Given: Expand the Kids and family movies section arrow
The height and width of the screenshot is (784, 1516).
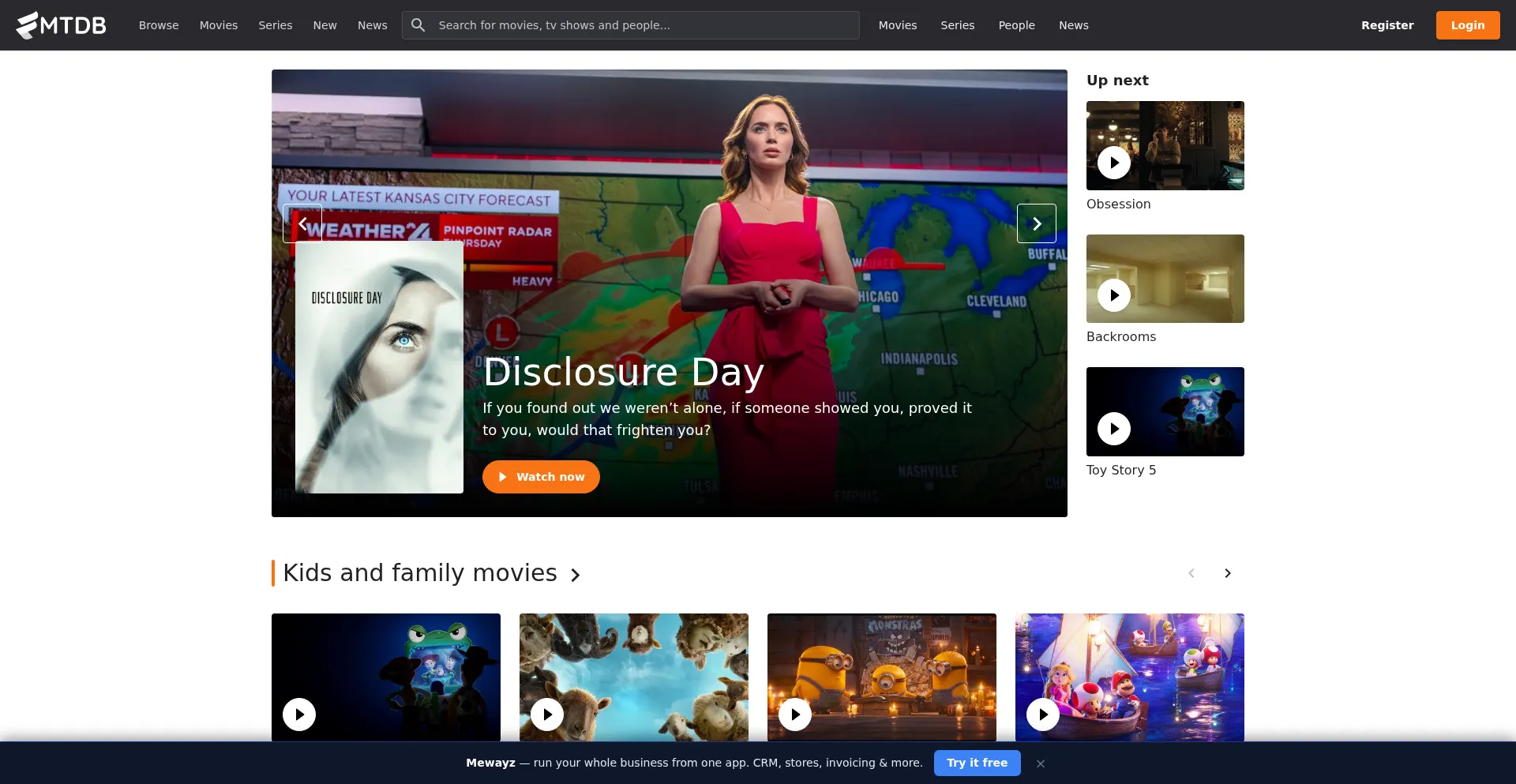Looking at the screenshot, I should tap(576, 575).
